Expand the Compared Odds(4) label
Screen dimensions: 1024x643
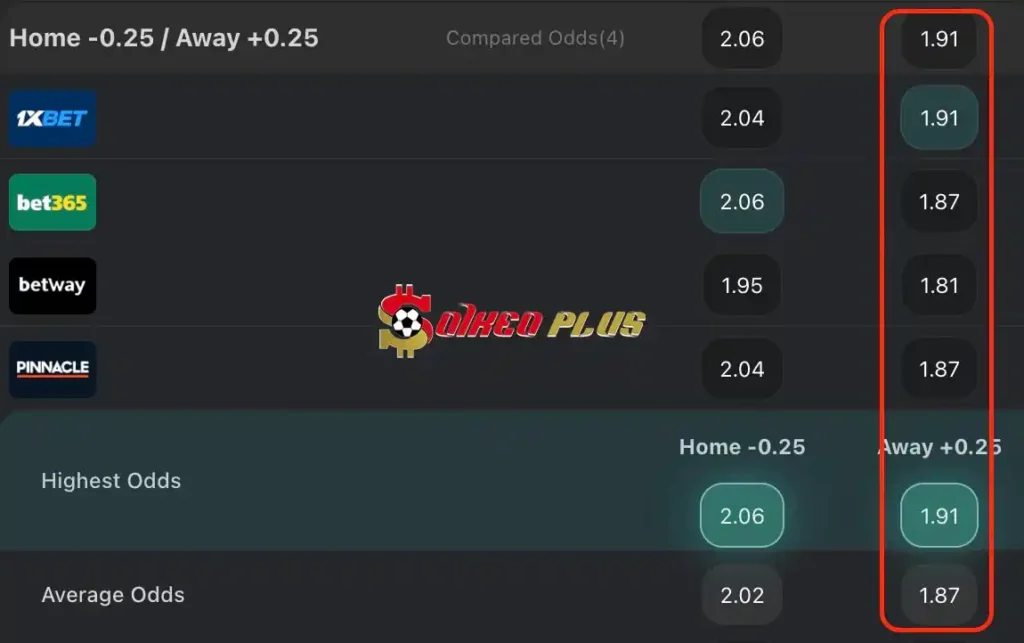click(x=535, y=39)
